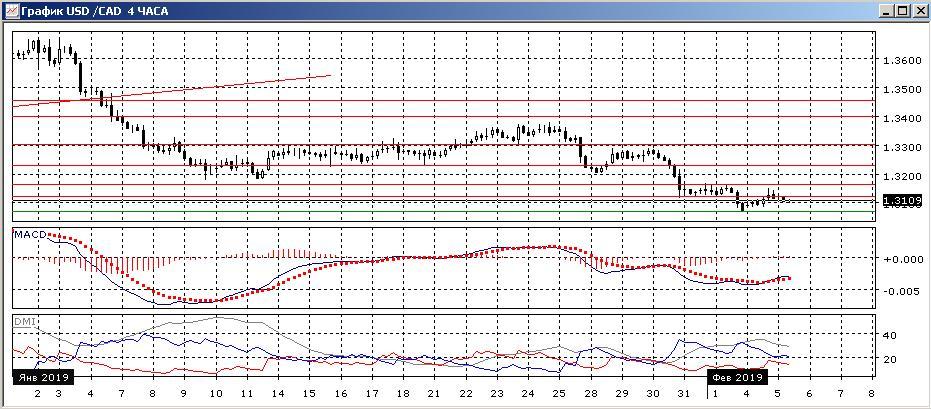Viewport: 931px width, 409px height.
Task: Click date 14 on the time axis
Action: (278, 394)
